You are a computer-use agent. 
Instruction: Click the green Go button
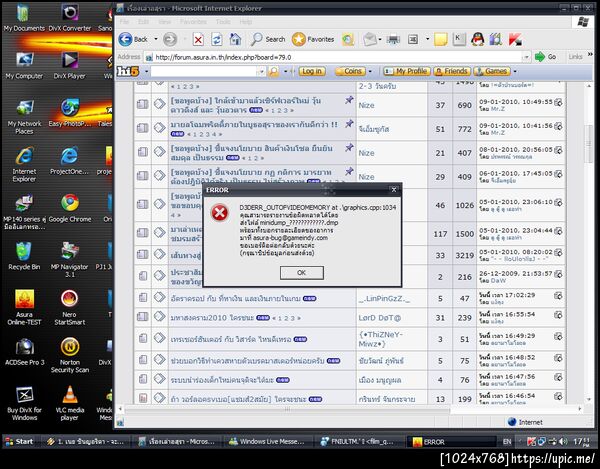545,57
